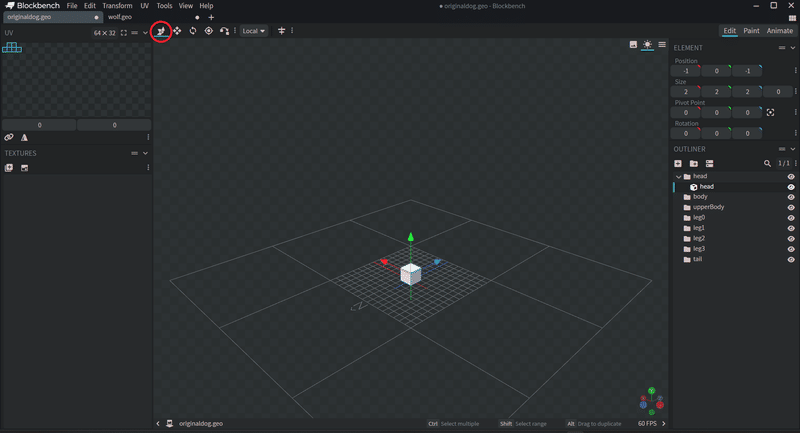Click the UV mirror triangle icon
The image size is (800, 433).
[x=24, y=137]
